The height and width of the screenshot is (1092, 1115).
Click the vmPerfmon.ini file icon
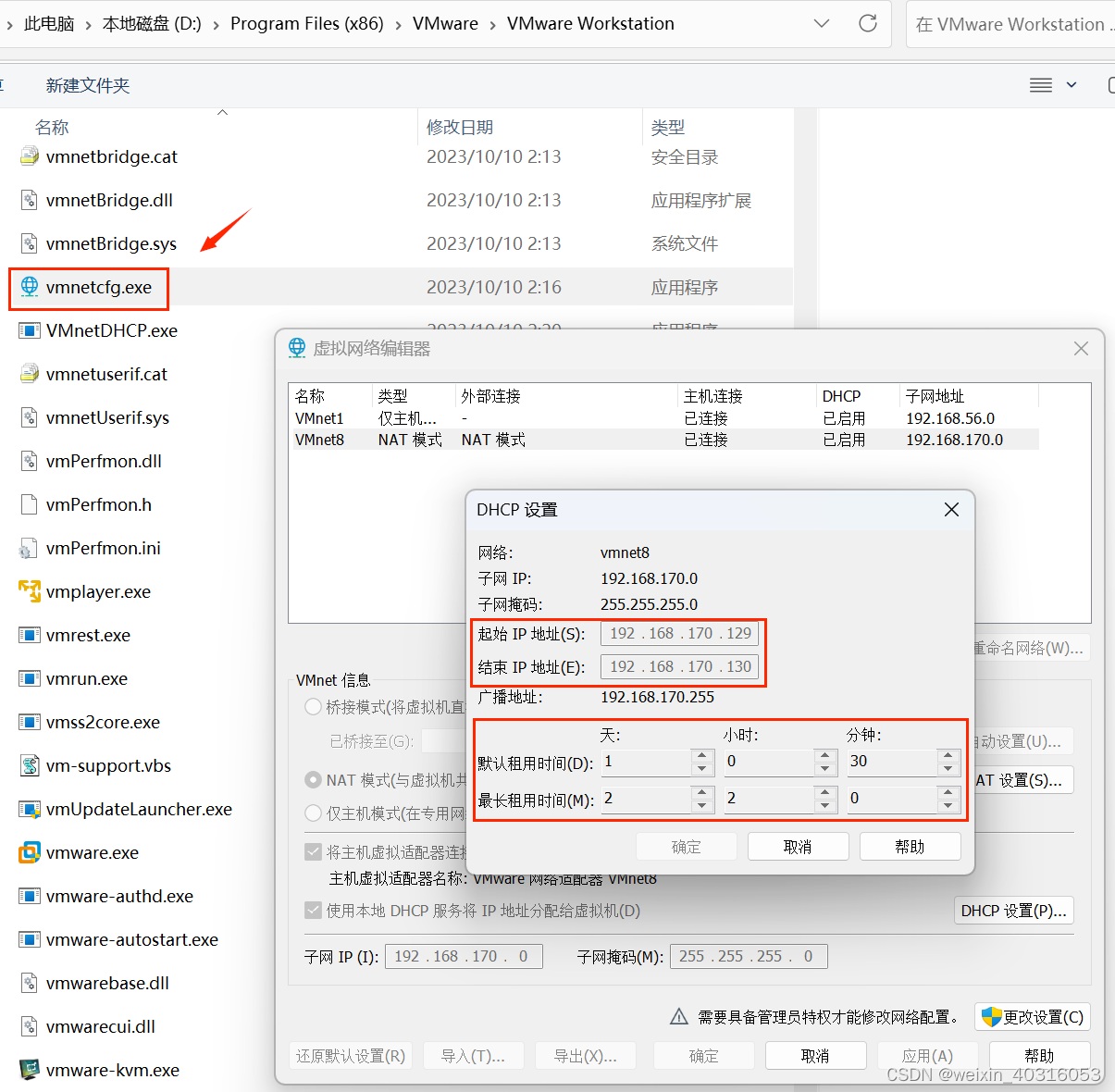[x=30, y=548]
